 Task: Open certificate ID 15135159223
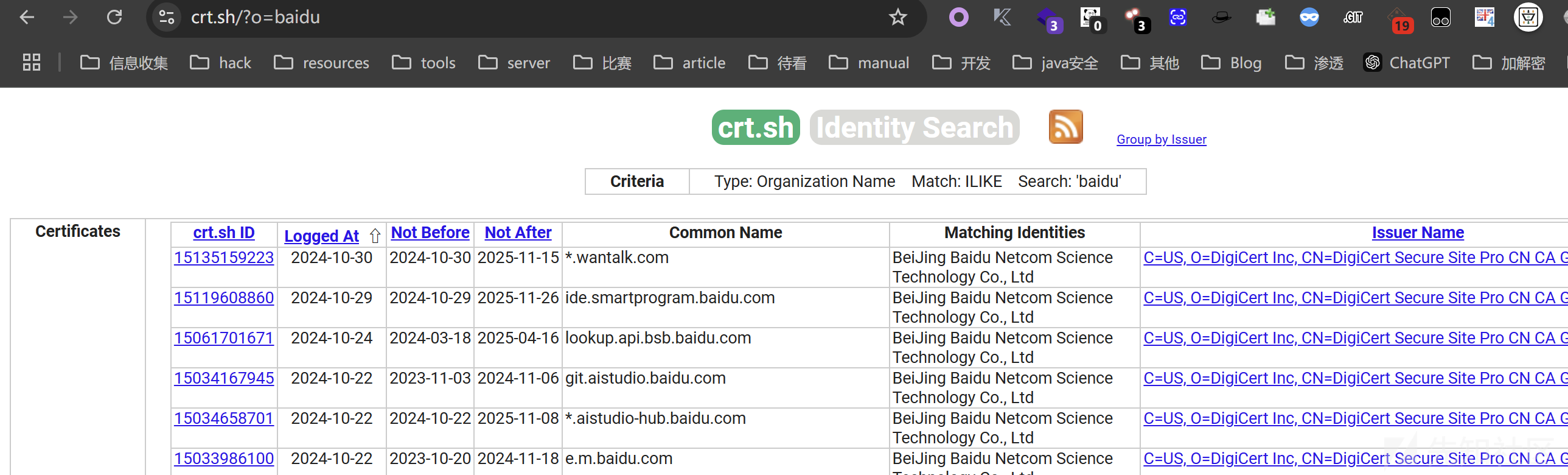(224, 258)
